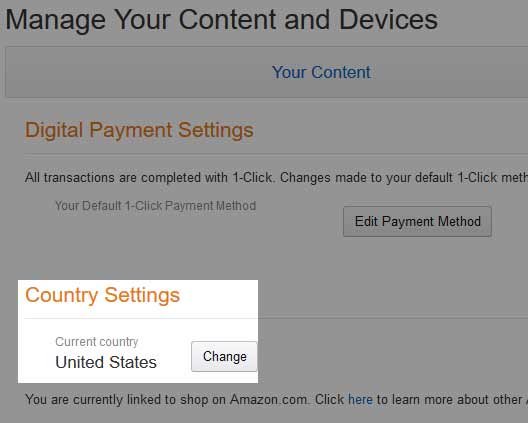Select the Digital Payment Settings heading

click(139, 131)
